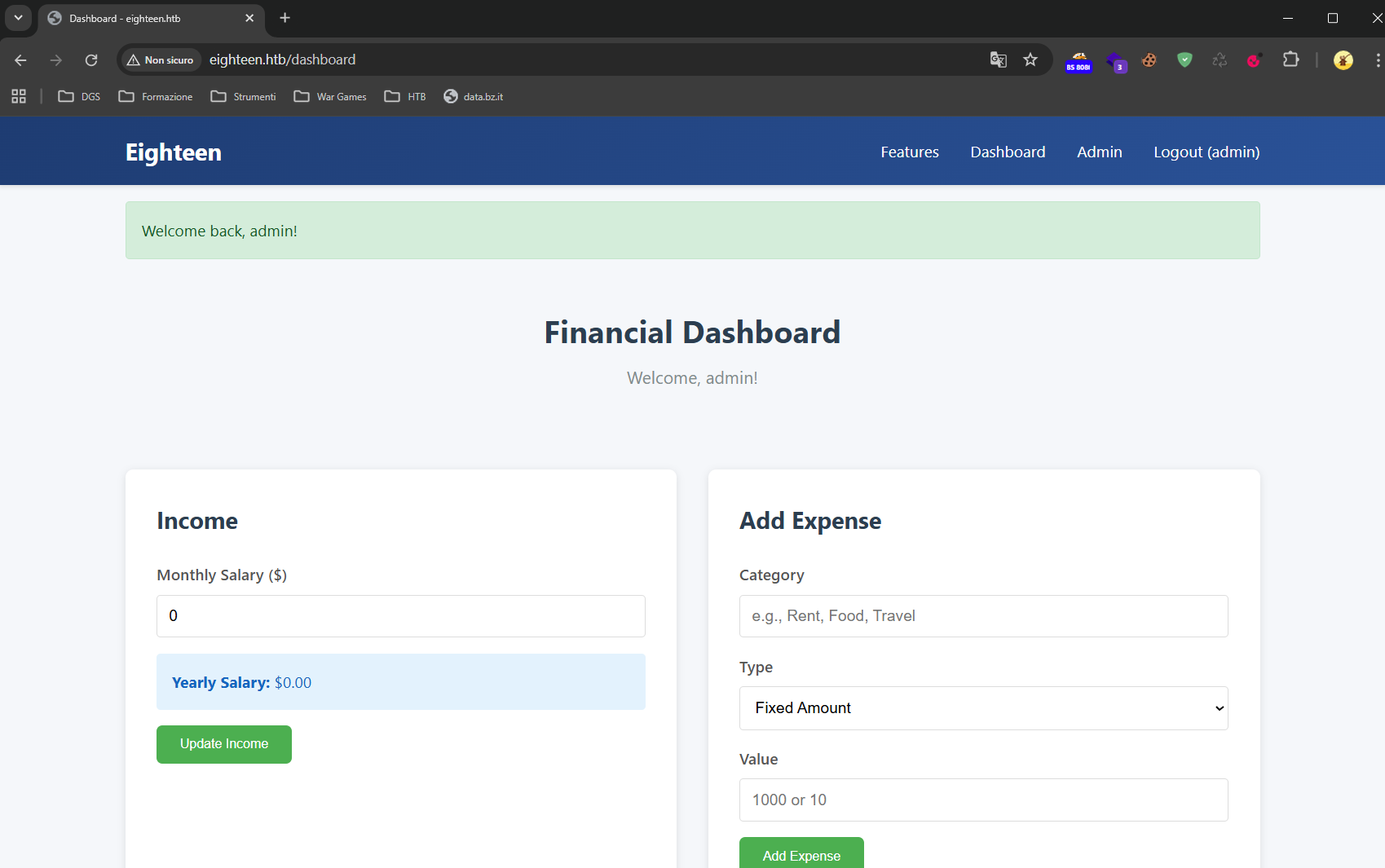The image size is (1385, 868).
Task: Focus the Monthly Salary input field
Action: pos(401,616)
